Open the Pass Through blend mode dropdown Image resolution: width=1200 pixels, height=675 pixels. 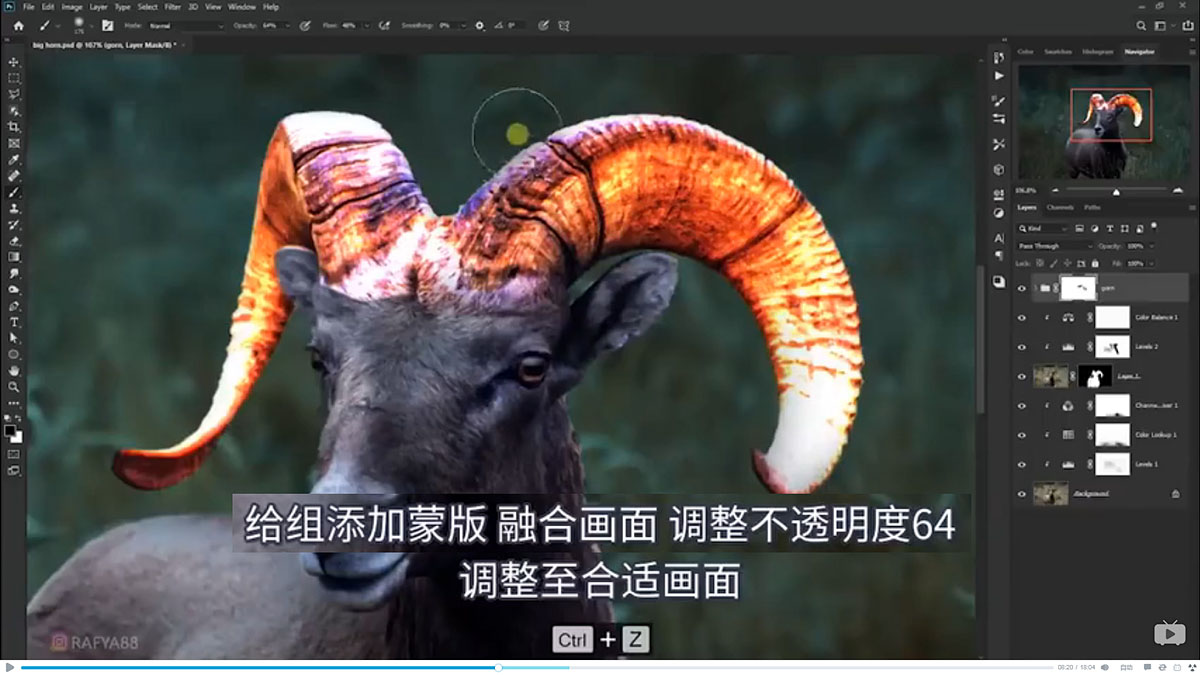(1054, 246)
